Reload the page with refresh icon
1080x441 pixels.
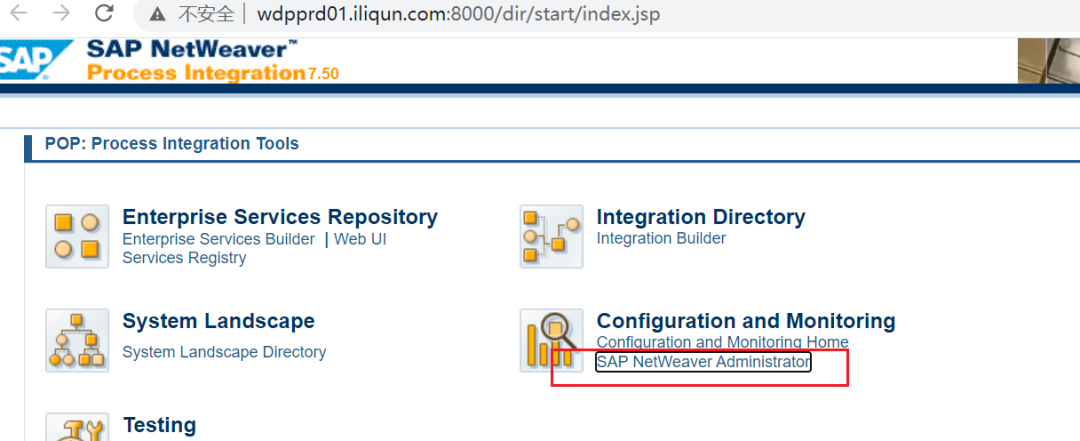pos(104,12)
